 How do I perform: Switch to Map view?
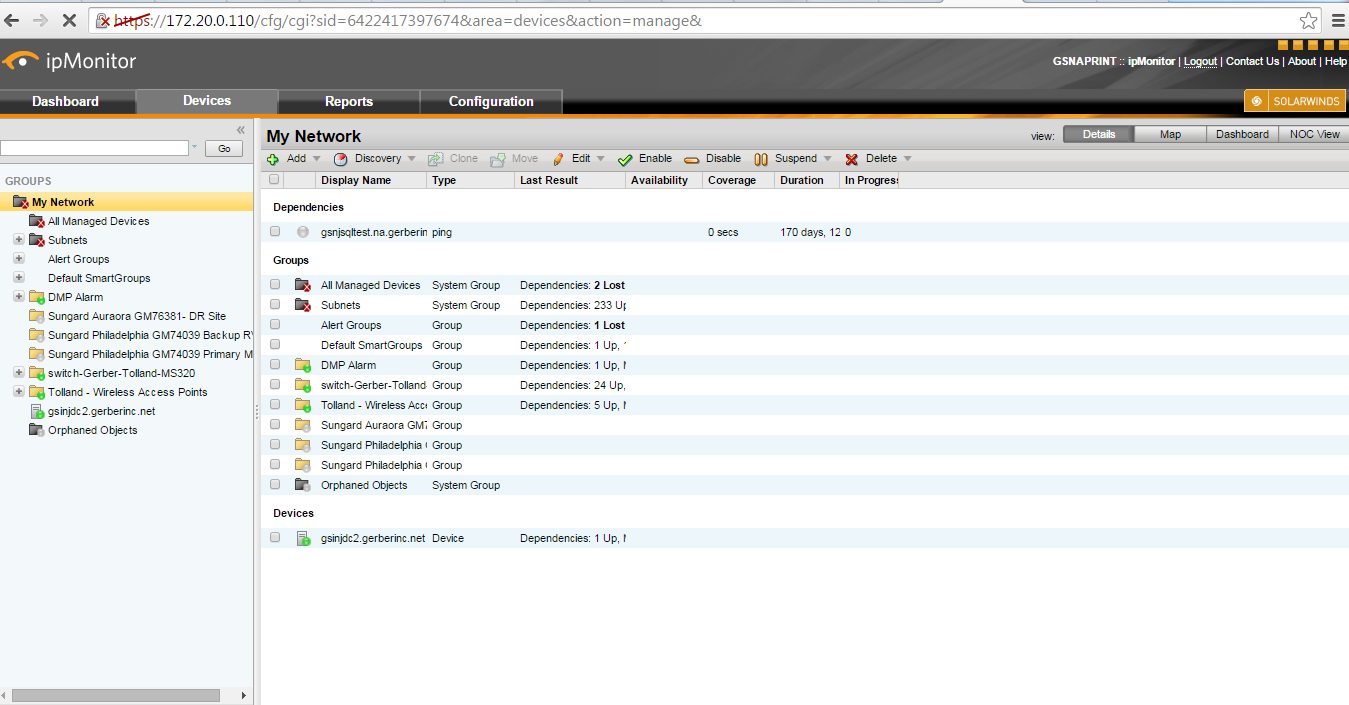[x=1170, y=134]
